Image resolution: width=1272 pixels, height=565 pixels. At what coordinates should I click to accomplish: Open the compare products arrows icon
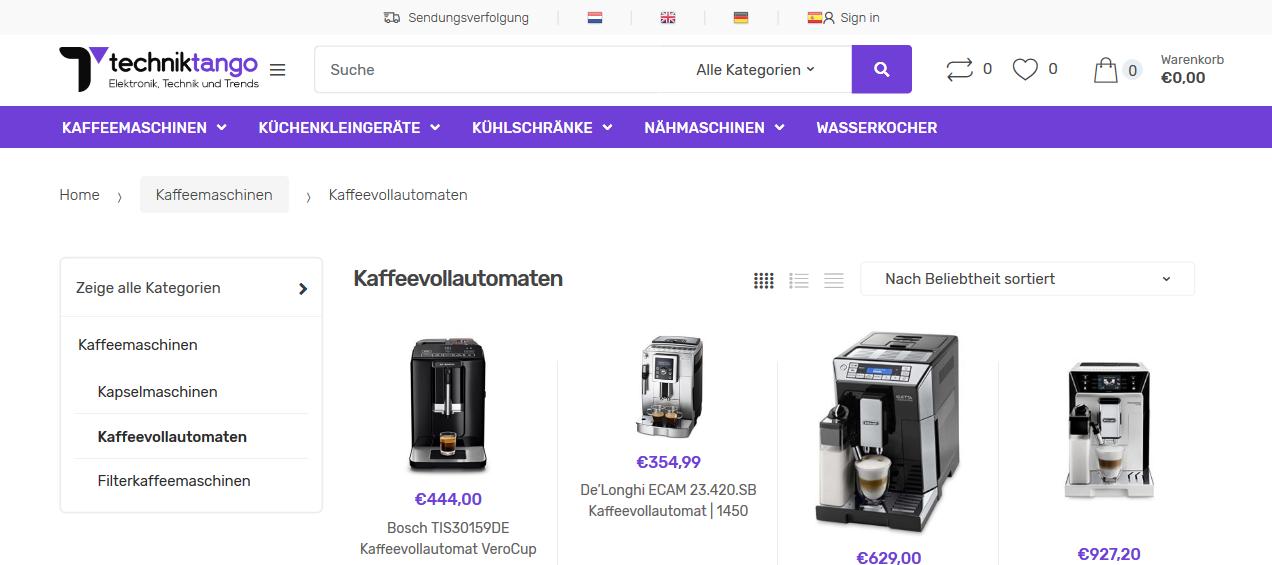click(x=959, y=69)
